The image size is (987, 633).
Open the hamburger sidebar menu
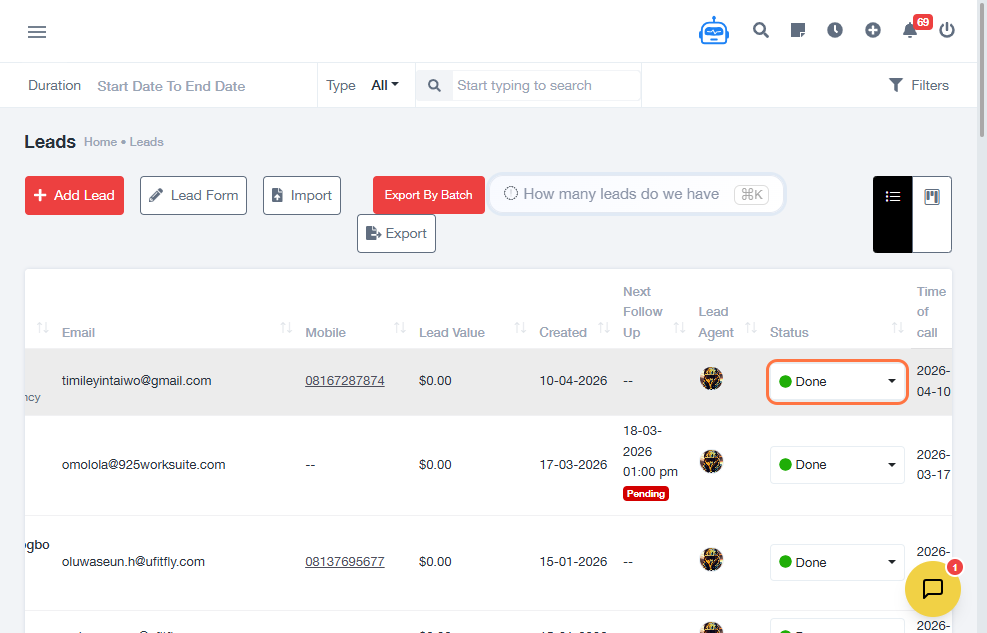click(37, 32)
